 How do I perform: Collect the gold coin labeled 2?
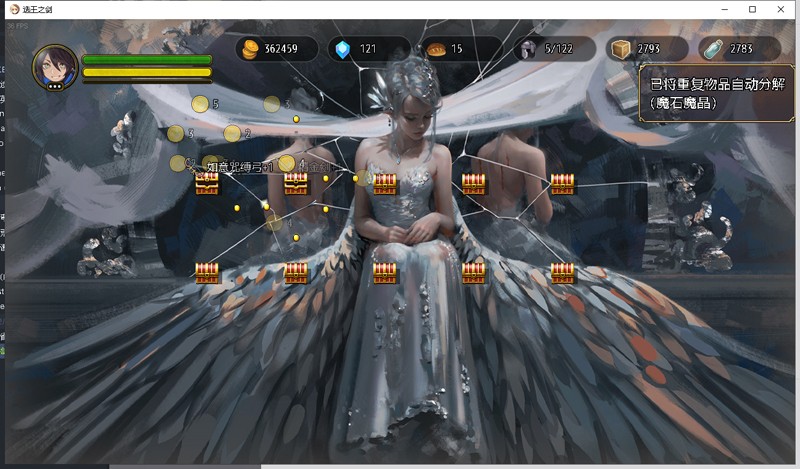pyautogui.click(x=232, y=134)
